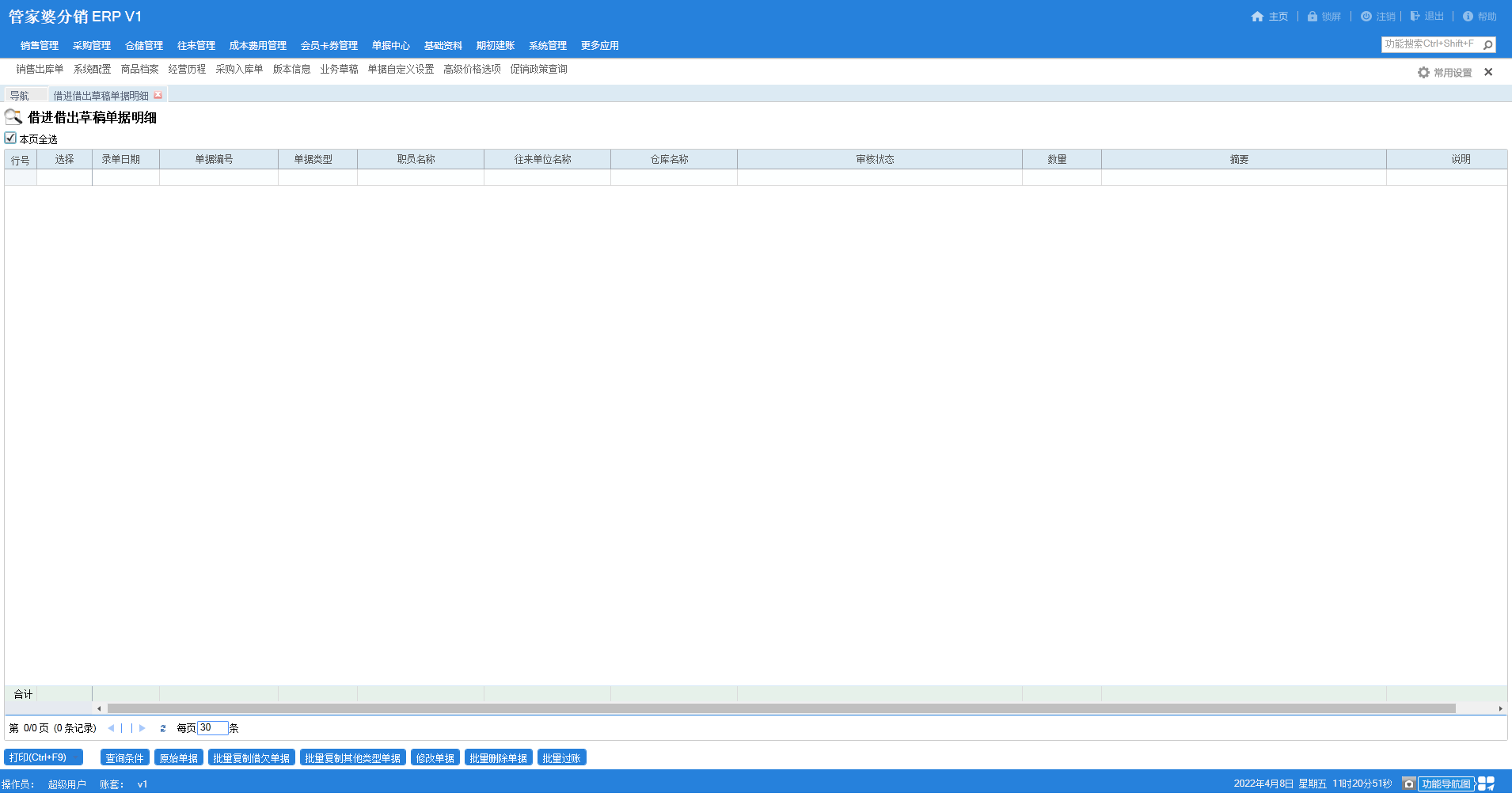Screen dimensions: 1512x797
Task: Click the horizontal scrollbar thumb
Action: pyautogui.click(x=781, y=708)
